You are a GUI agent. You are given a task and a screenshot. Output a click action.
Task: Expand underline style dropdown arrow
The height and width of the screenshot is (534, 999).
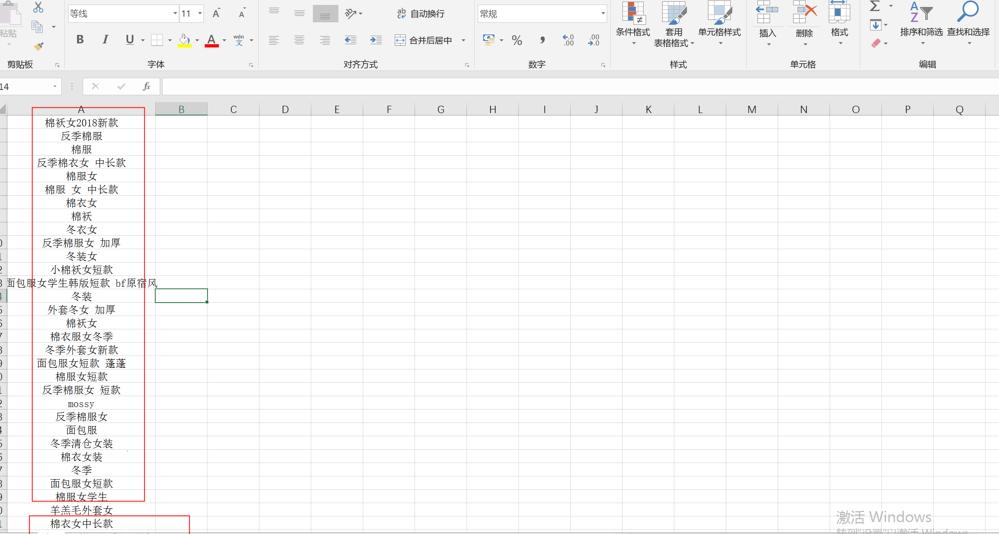pos(143,40)
